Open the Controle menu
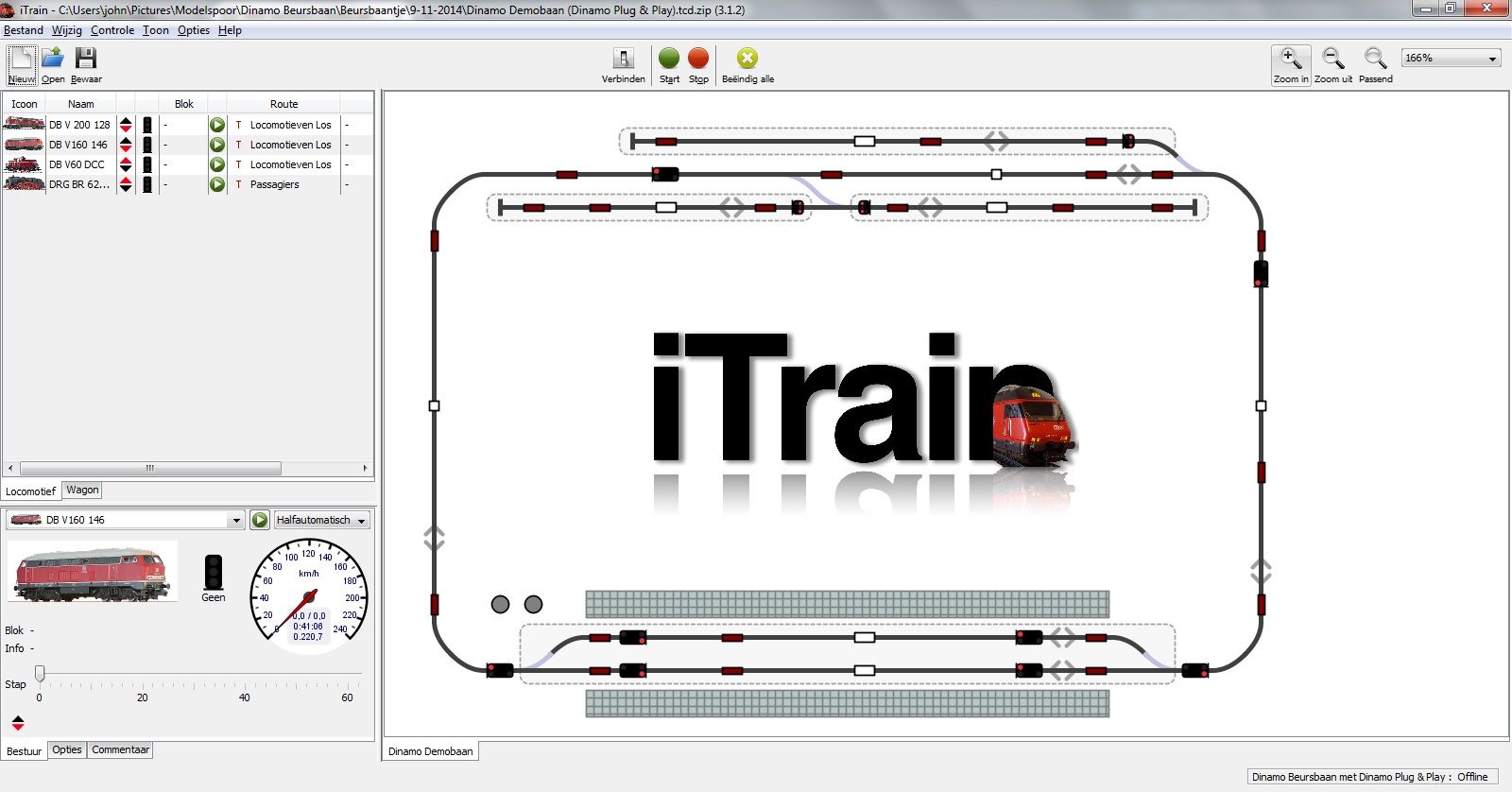Viewport: 1512px width, 792px height. pyautogui.click(x=112, y=30)
